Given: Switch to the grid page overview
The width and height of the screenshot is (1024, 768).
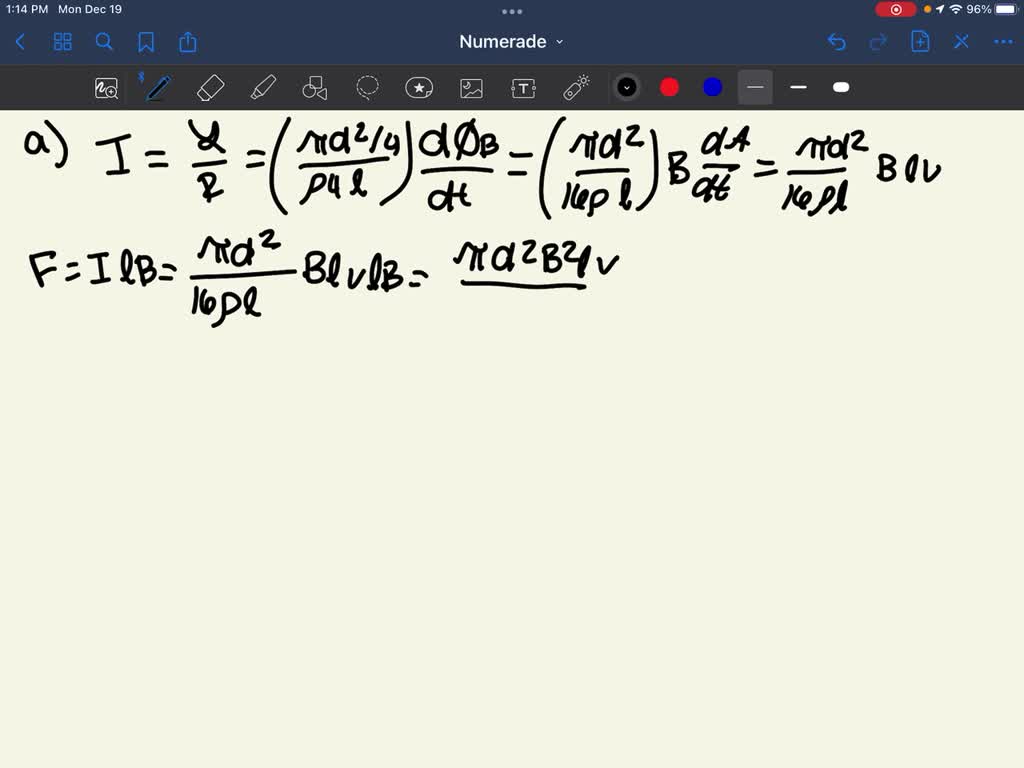Looking at the screenshot, I should point(62,42).
